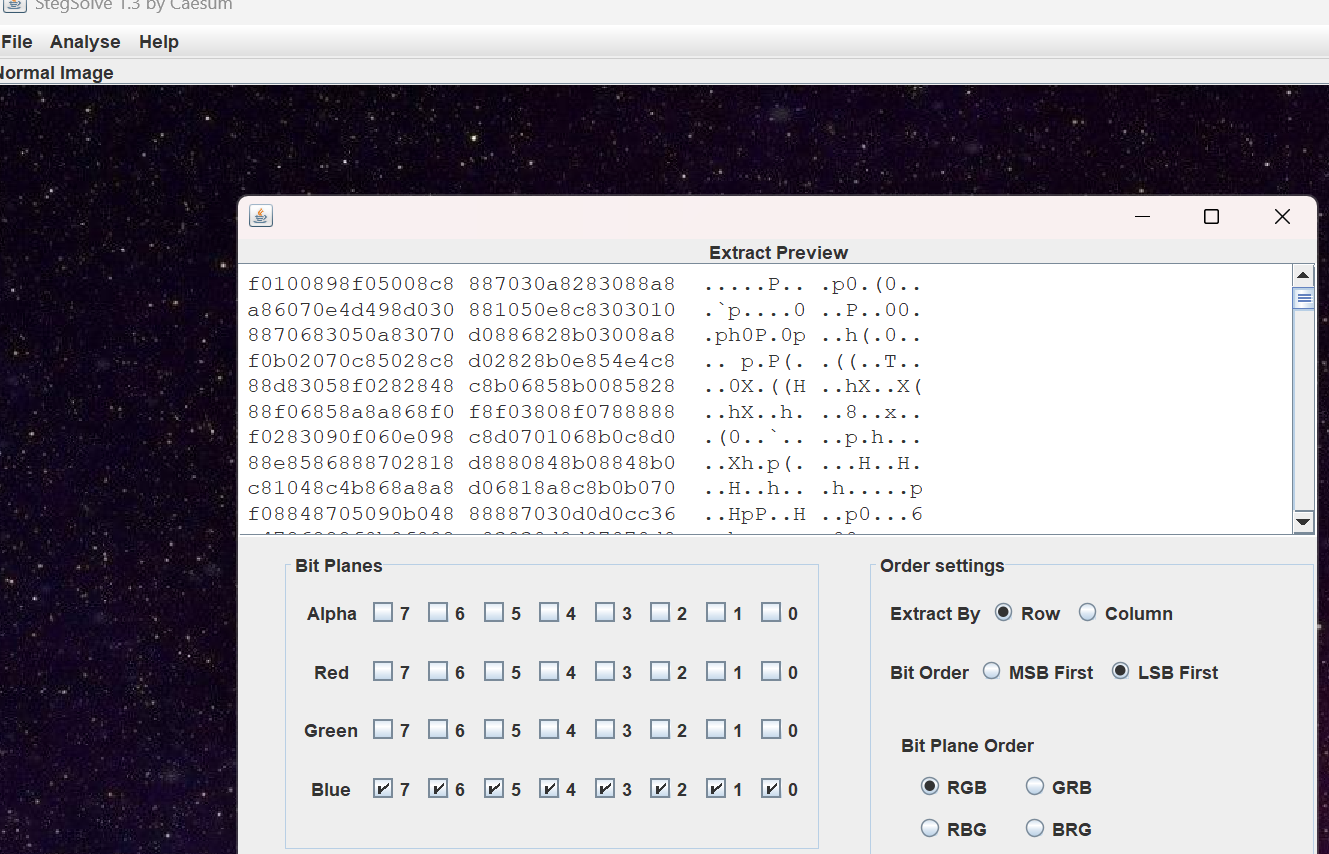Select GRB bit plane order
The width and height of the screenshot is (1329, 854).
pos(1035,787)
